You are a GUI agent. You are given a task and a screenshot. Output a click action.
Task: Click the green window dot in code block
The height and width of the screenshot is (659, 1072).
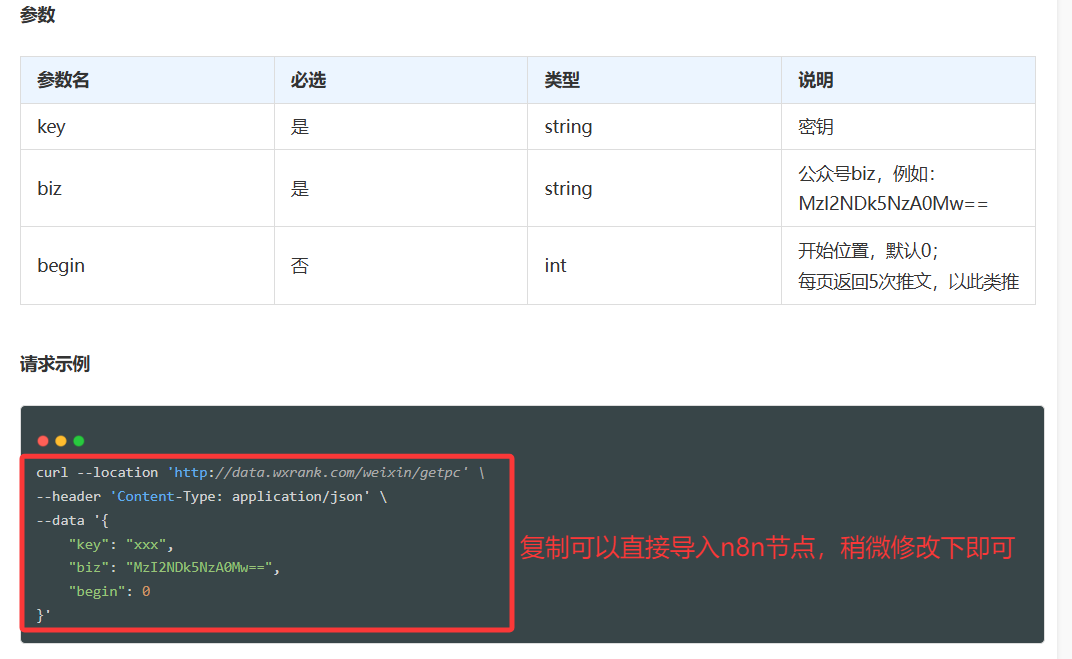(x=78, y=440)
